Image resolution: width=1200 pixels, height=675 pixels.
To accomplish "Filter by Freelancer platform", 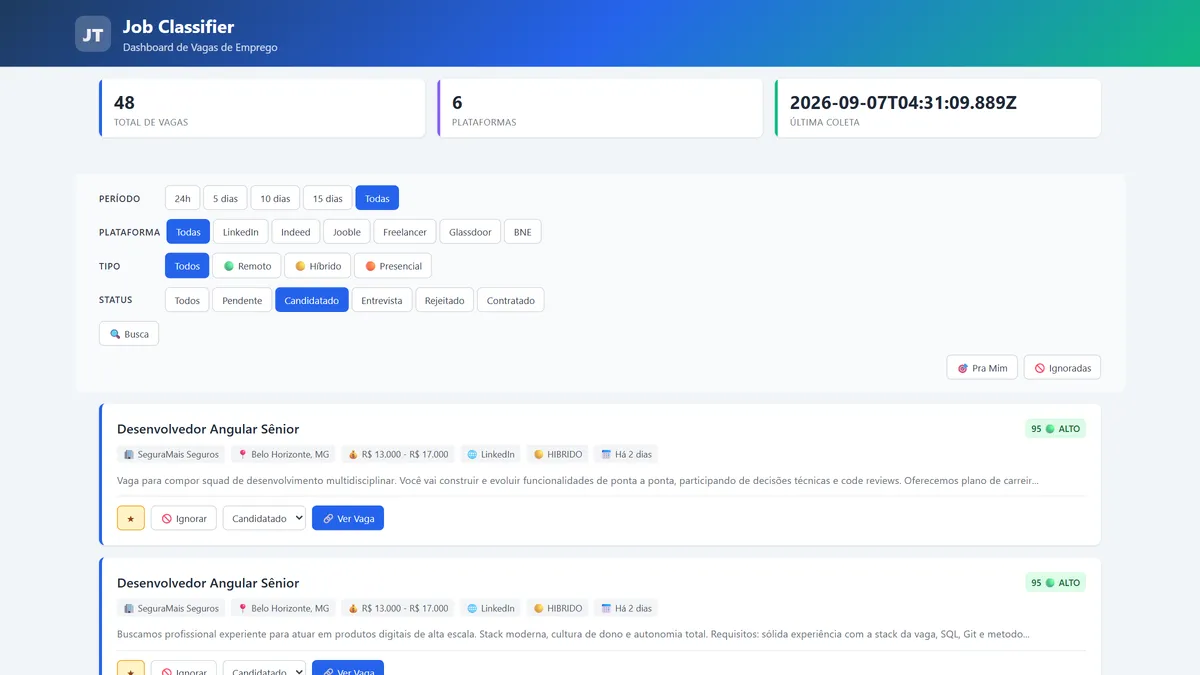I will tap(405, 232).
